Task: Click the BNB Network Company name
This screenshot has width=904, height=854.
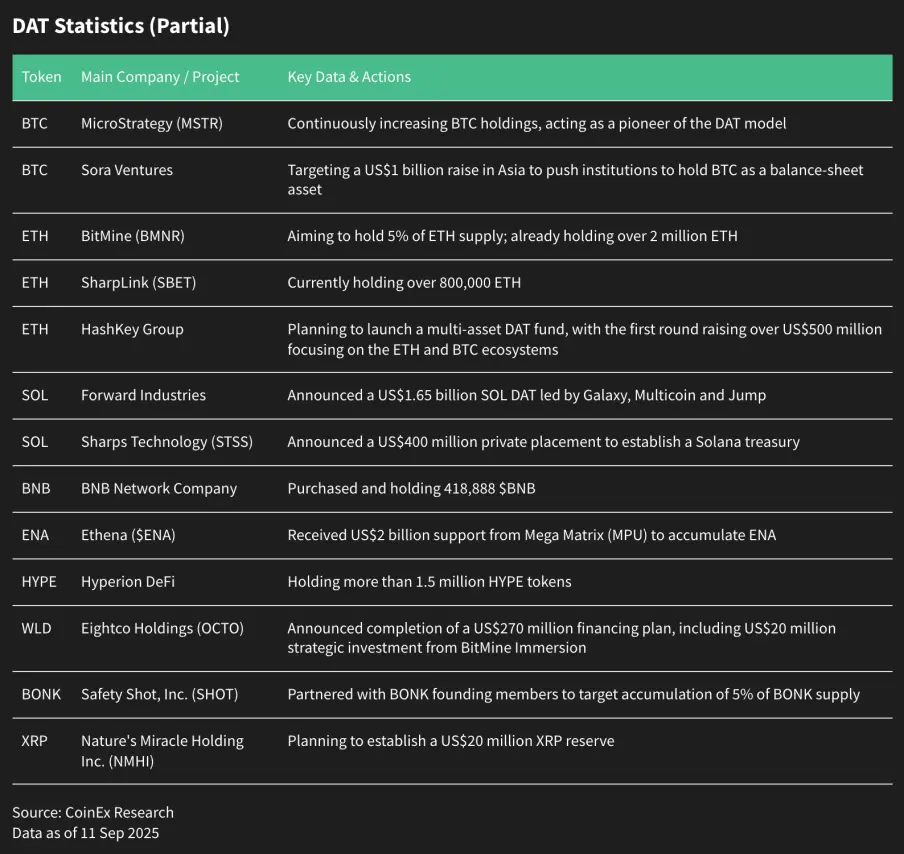Action: click(x=159, y=489)
